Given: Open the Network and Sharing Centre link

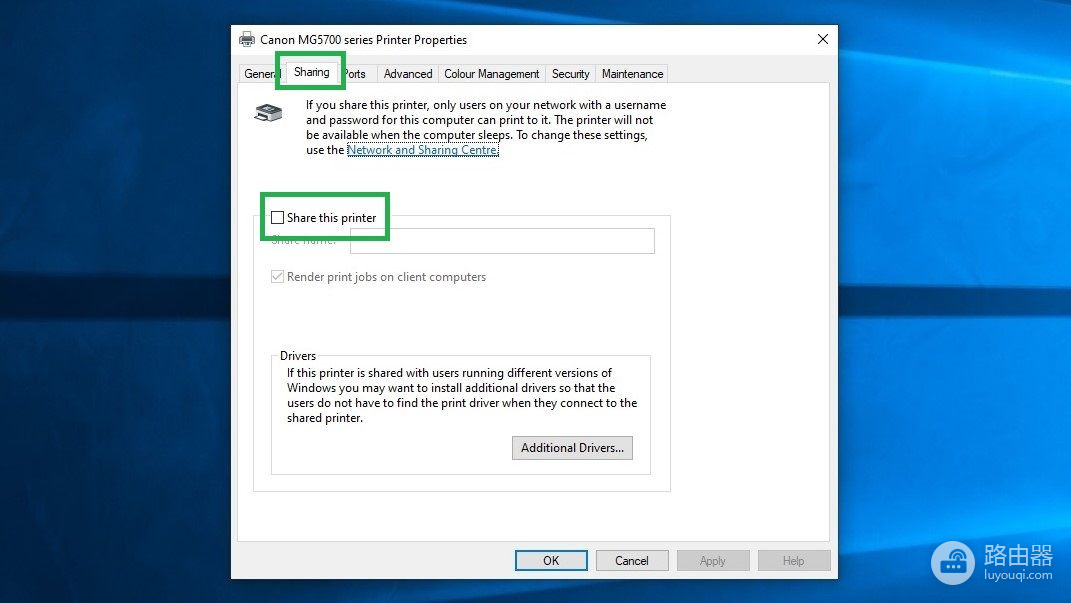Looking at the screenshot, I should 423,150.
